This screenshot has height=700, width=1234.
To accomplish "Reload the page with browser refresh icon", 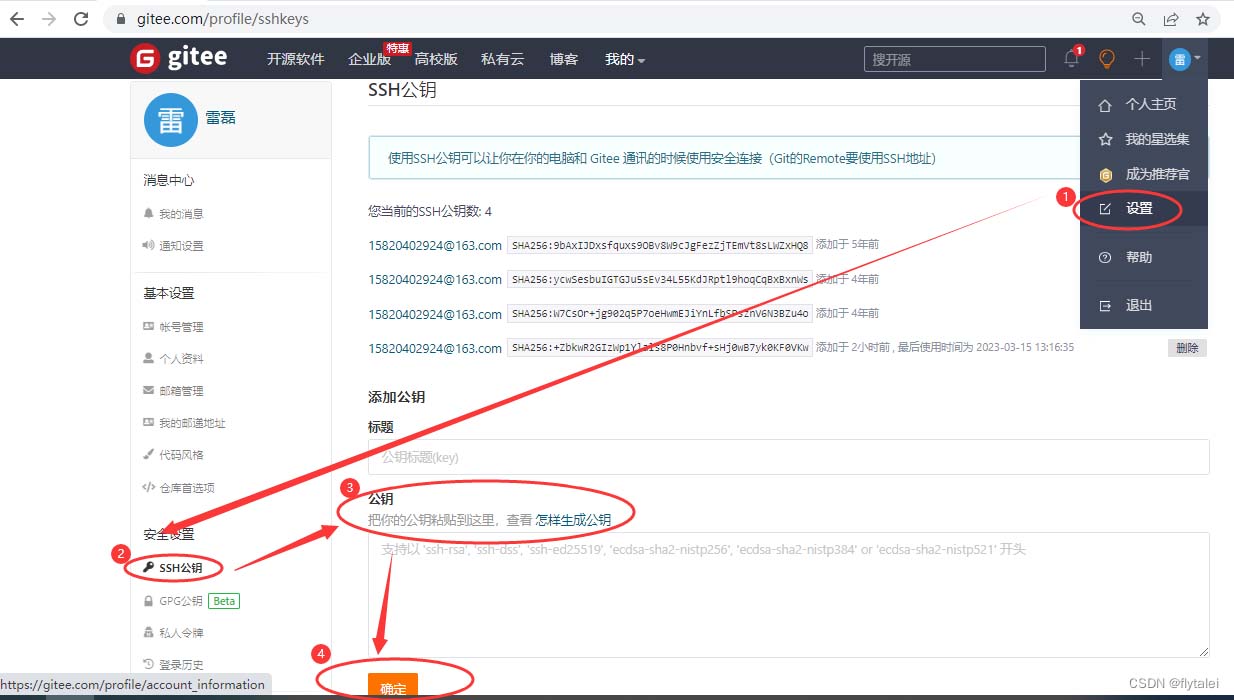I will click(81, 19).
